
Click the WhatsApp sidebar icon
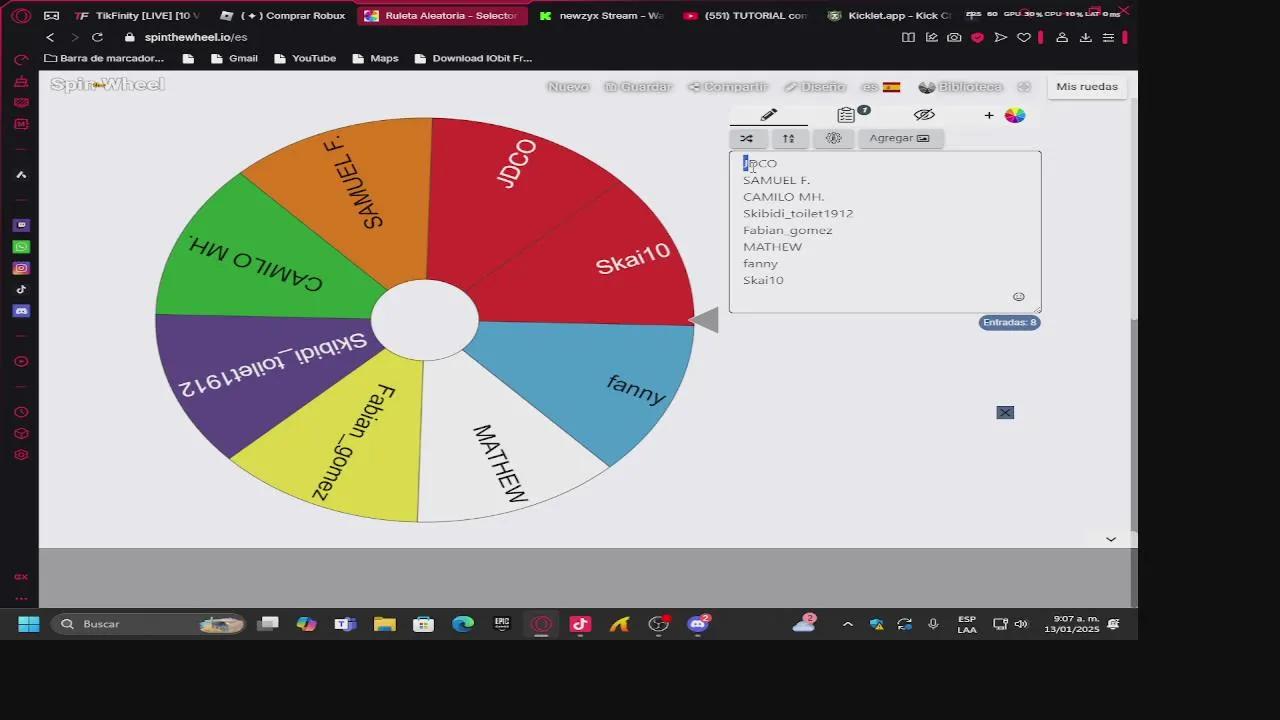21,247
